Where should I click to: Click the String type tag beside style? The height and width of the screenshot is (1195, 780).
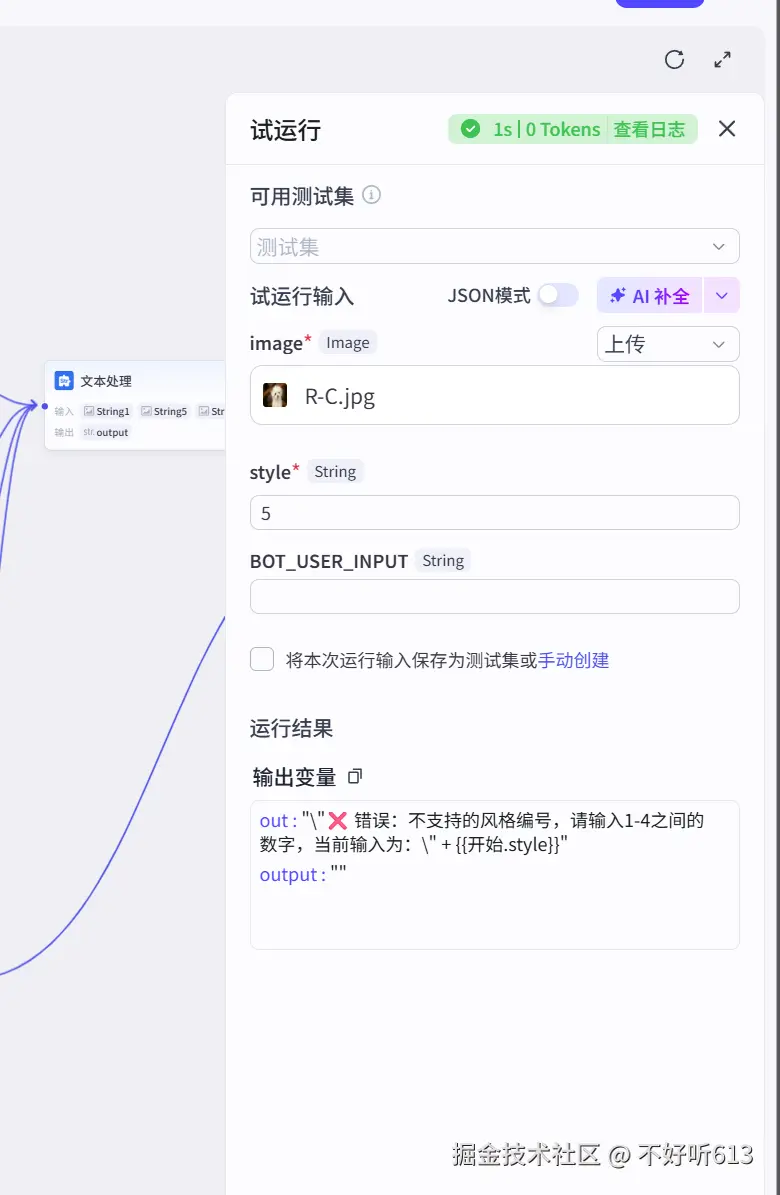[335, 472]
